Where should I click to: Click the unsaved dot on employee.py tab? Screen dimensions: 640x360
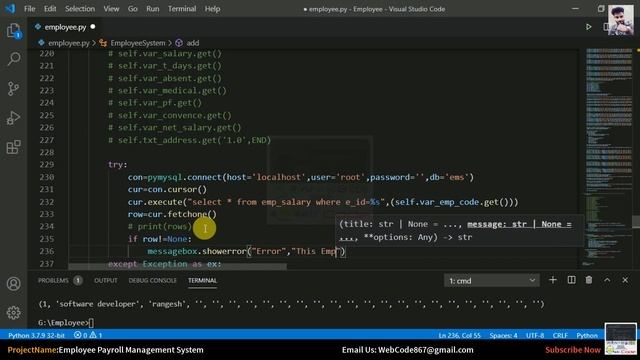click(x=93, y=27)
